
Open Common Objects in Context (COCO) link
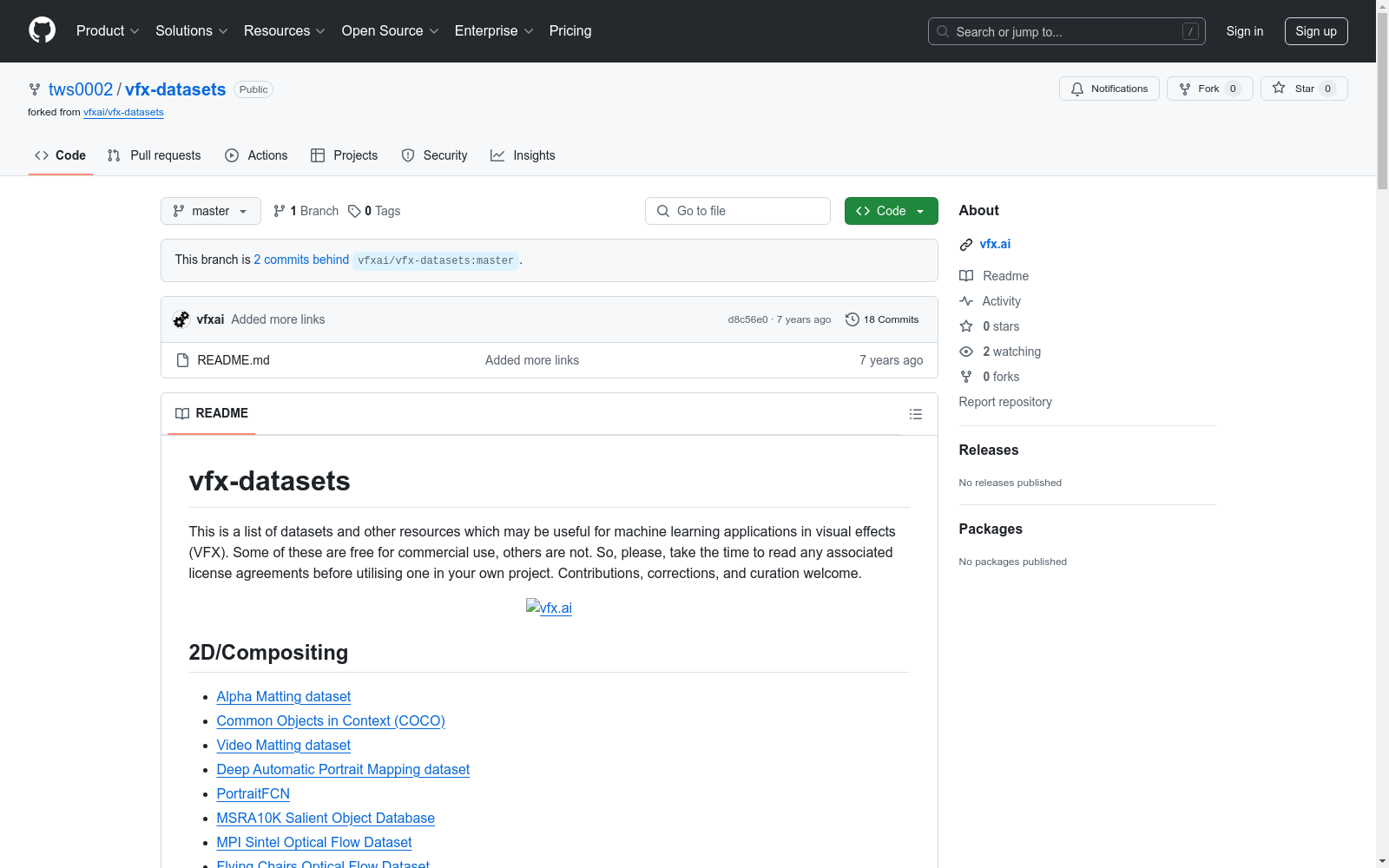point(331,720)
